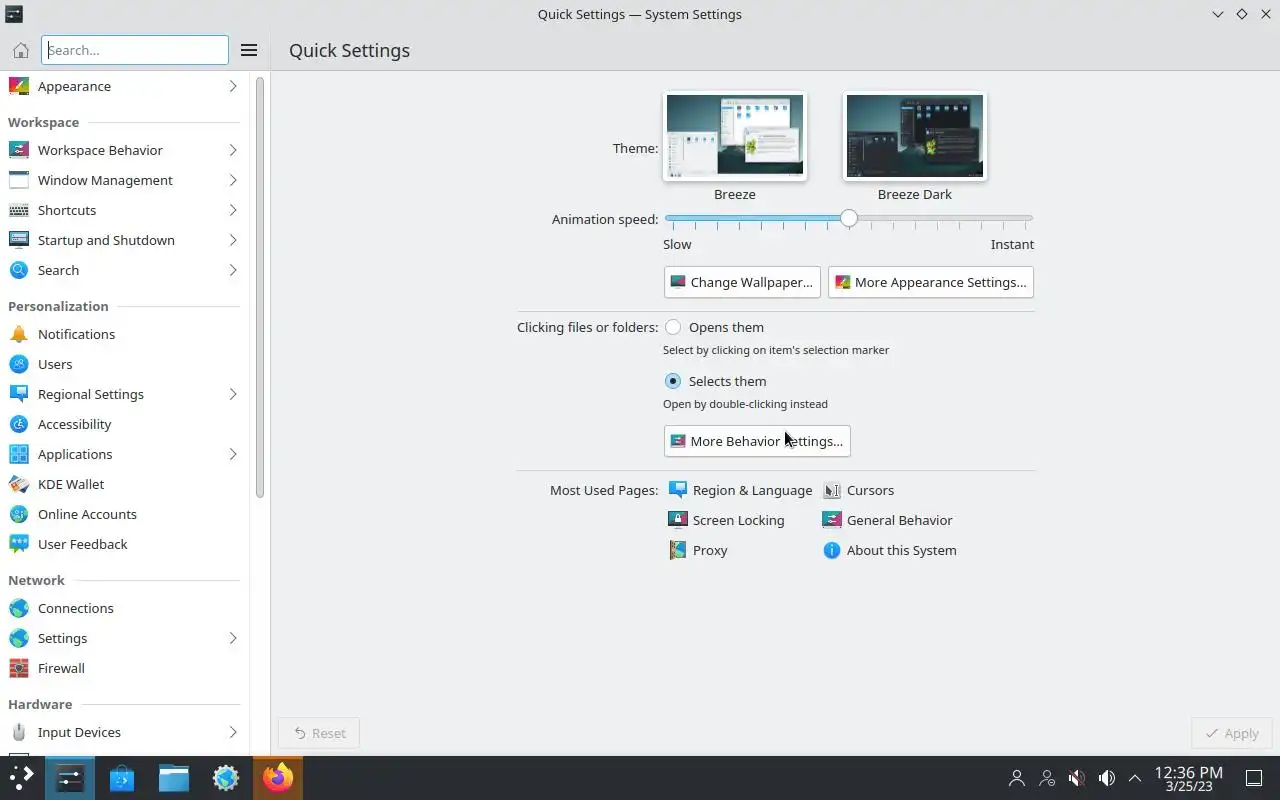
Task: Expand the Input Devices chevron
Action: (232, 732)
